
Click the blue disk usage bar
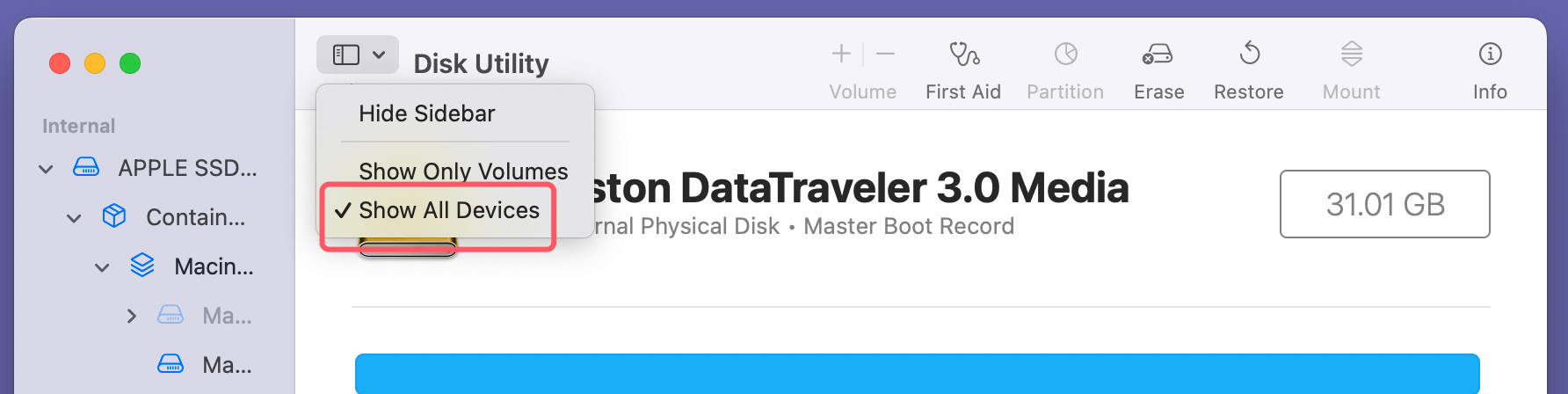point(918,374)
